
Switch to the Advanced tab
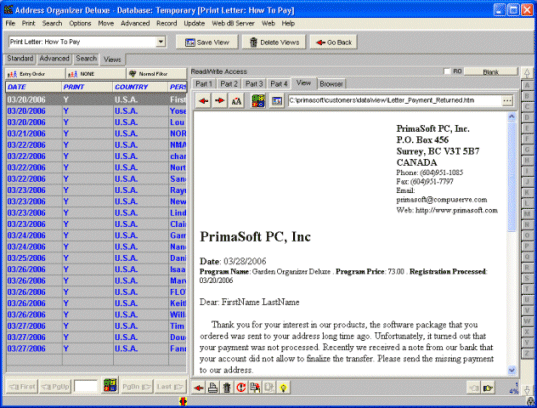coord(54,59)
